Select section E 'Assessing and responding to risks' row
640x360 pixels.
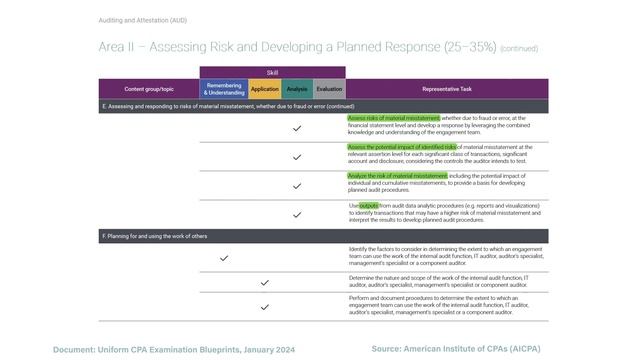click(x=323, y=107)
